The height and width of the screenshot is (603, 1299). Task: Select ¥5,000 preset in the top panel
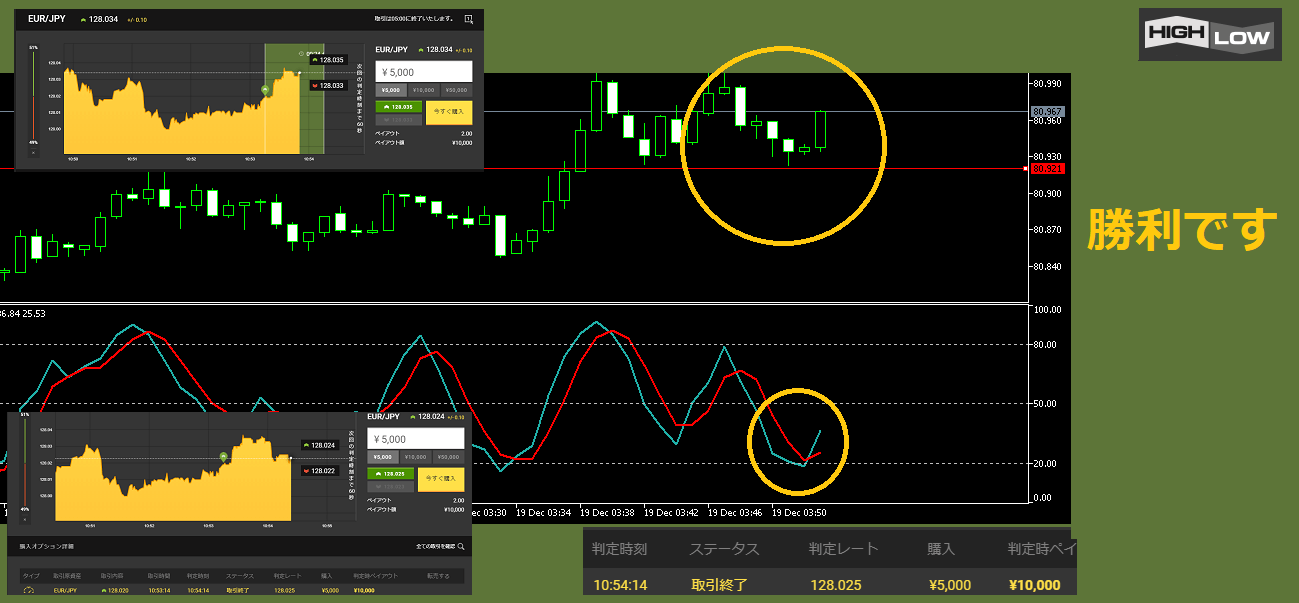(390, 90)
